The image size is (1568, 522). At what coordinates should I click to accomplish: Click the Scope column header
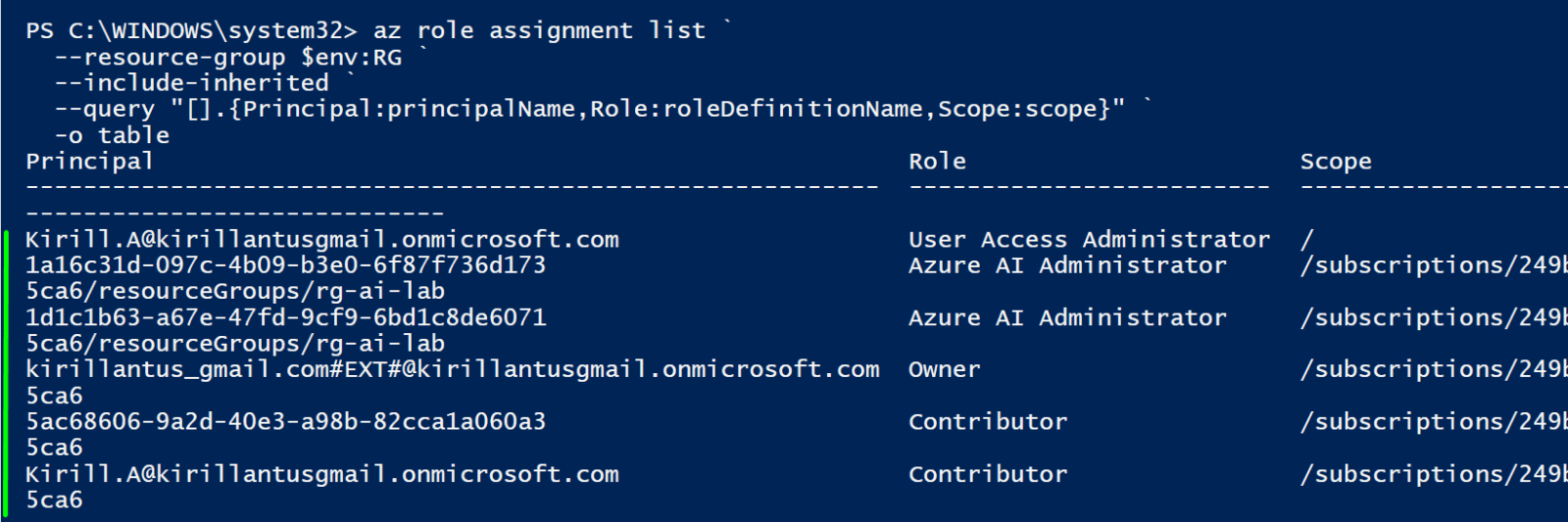tap(1336, 162)
